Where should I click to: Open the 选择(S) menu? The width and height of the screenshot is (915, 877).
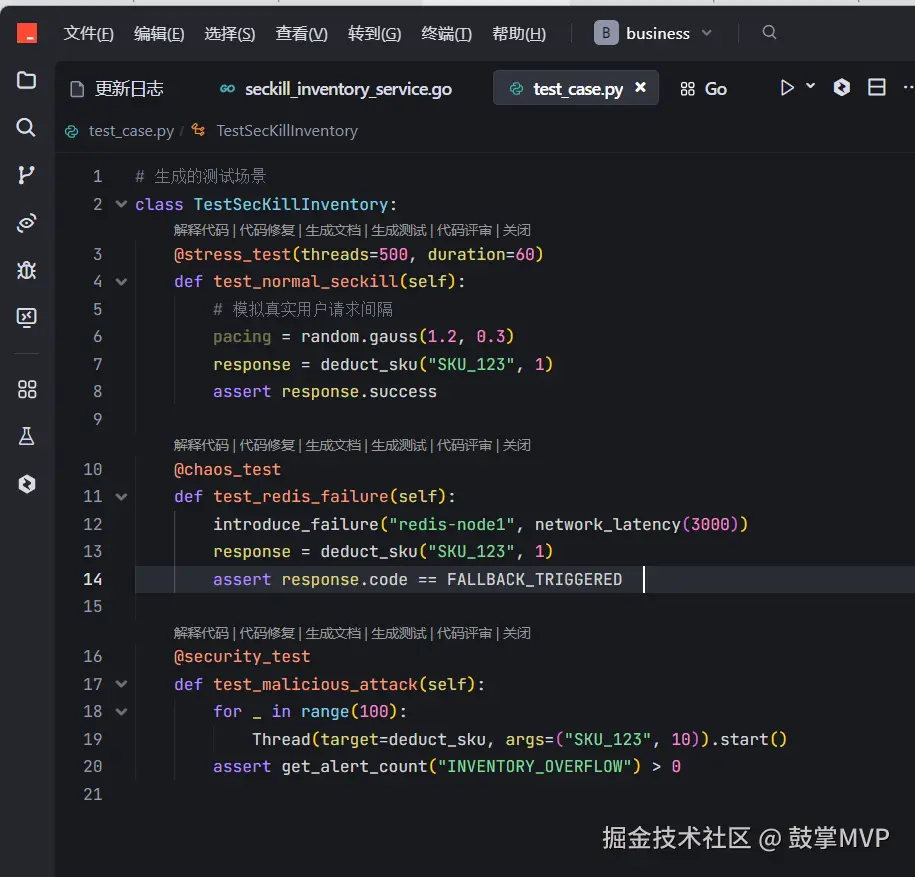230,33
